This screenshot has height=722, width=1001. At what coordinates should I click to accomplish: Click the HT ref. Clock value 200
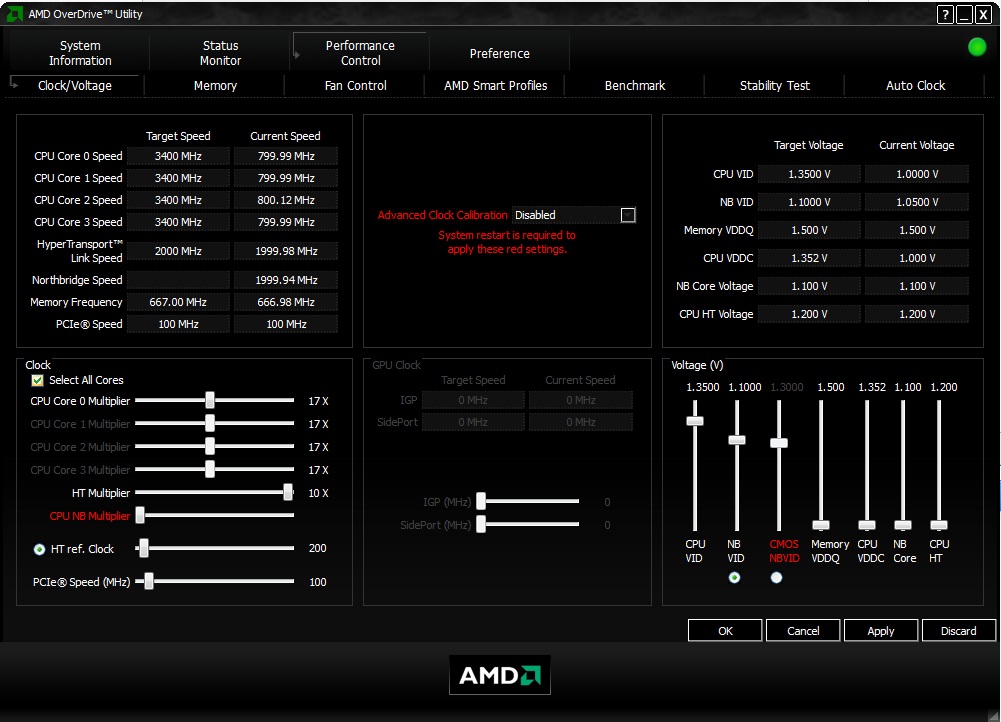pos(317,548)
